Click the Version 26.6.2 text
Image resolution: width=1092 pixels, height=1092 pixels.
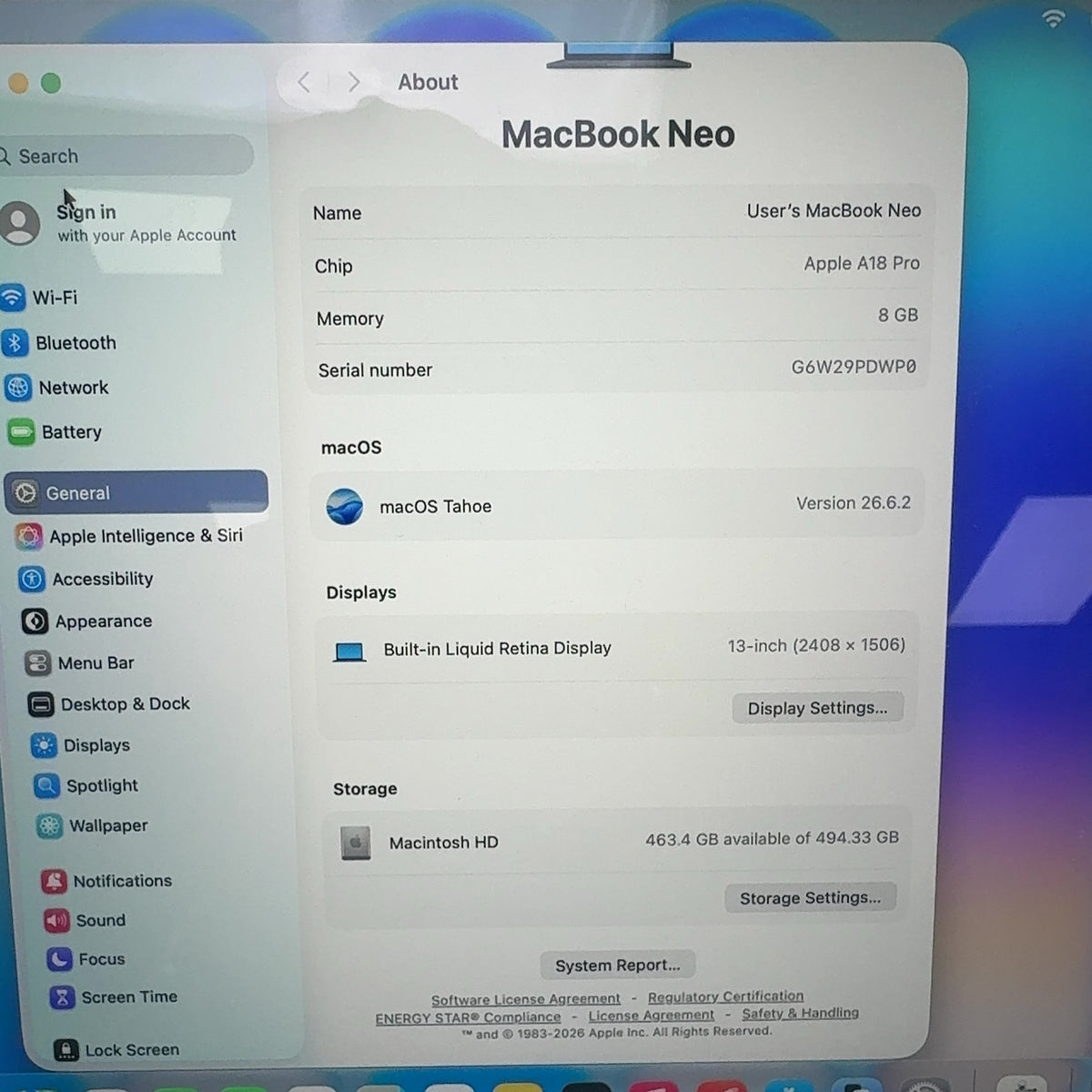(x=854, y=503)
